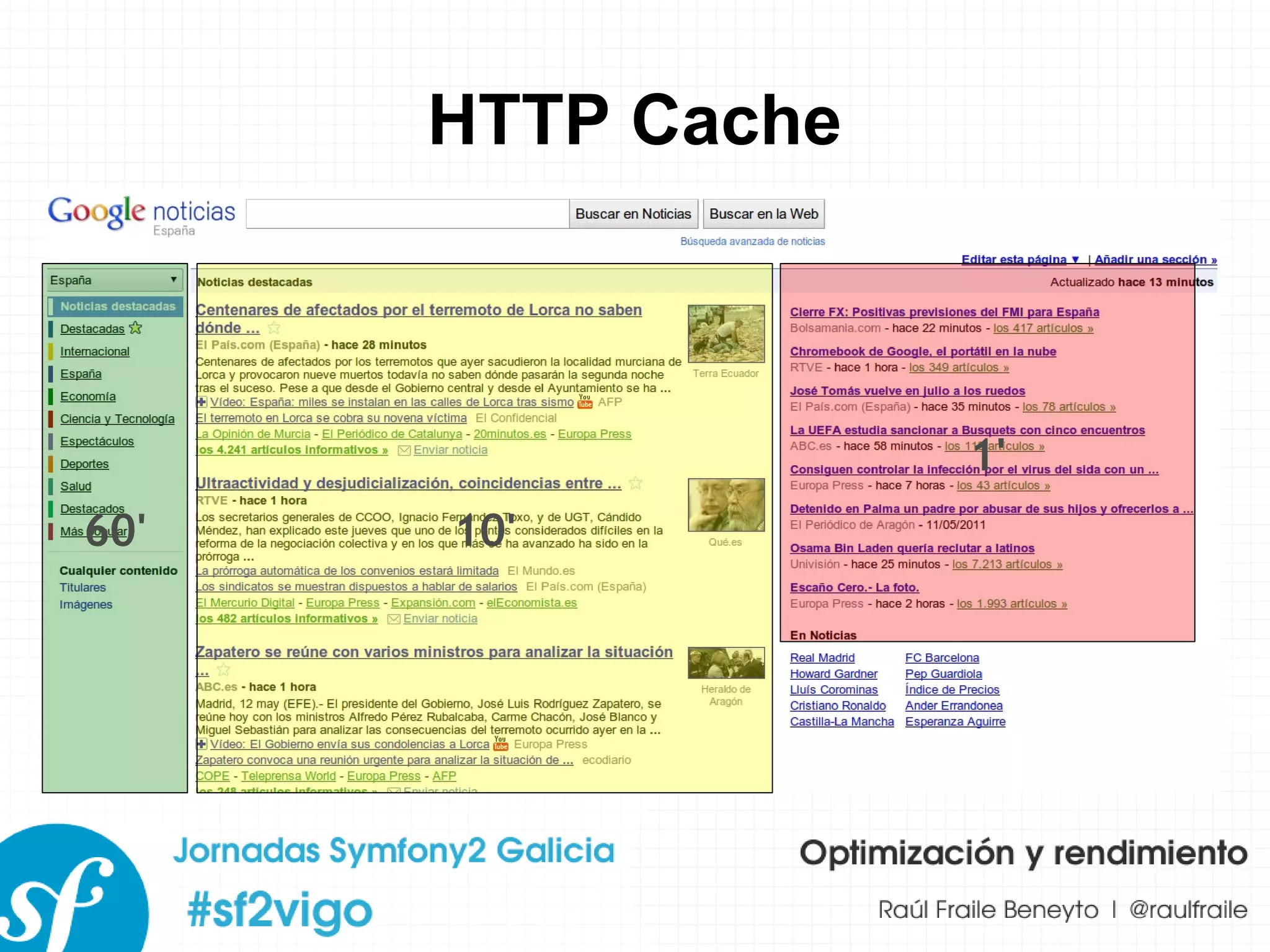Filter by Titulares content

[82, 587]
